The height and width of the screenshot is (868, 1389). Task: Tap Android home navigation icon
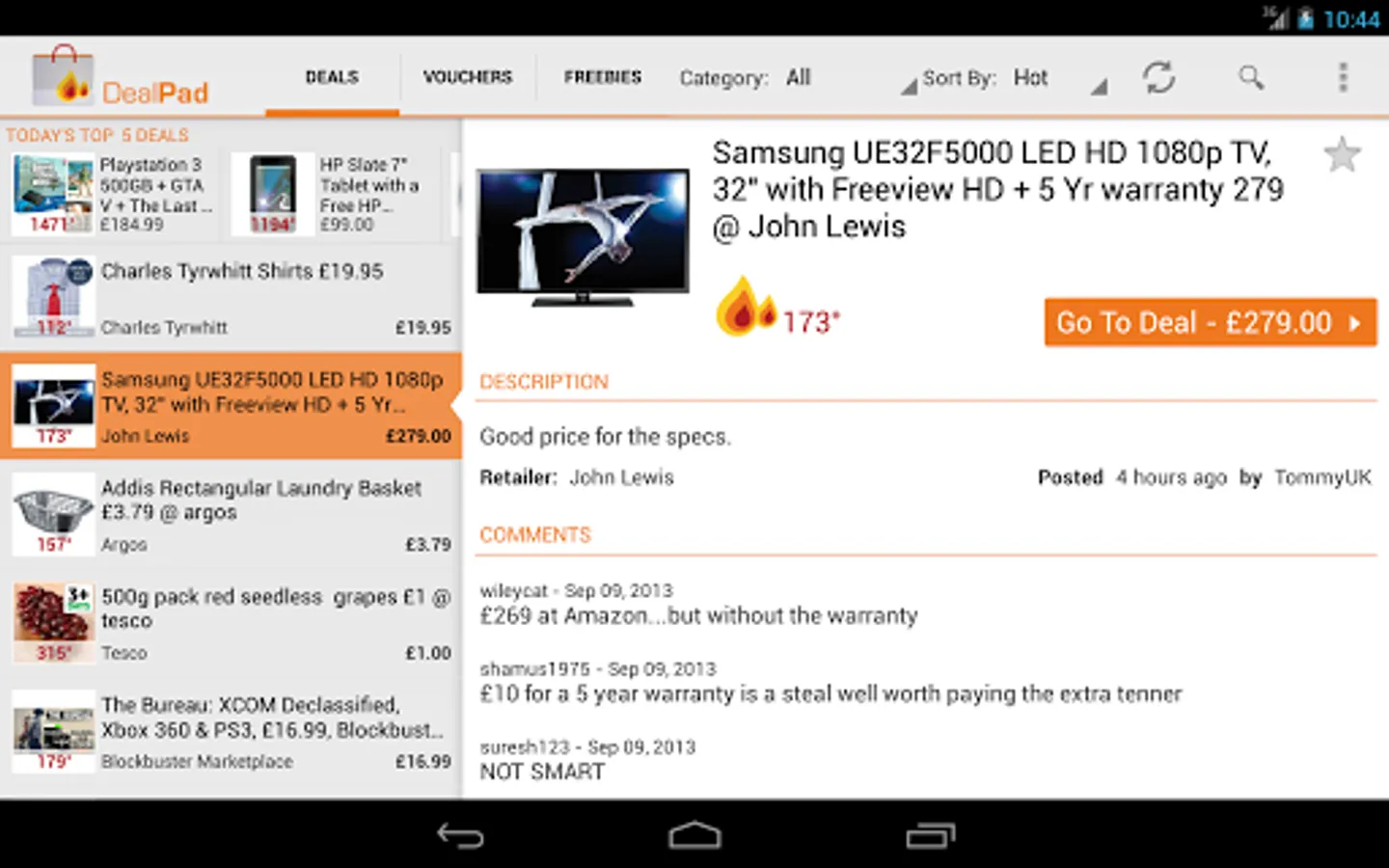pyautogui.click(x=694, y=835)
